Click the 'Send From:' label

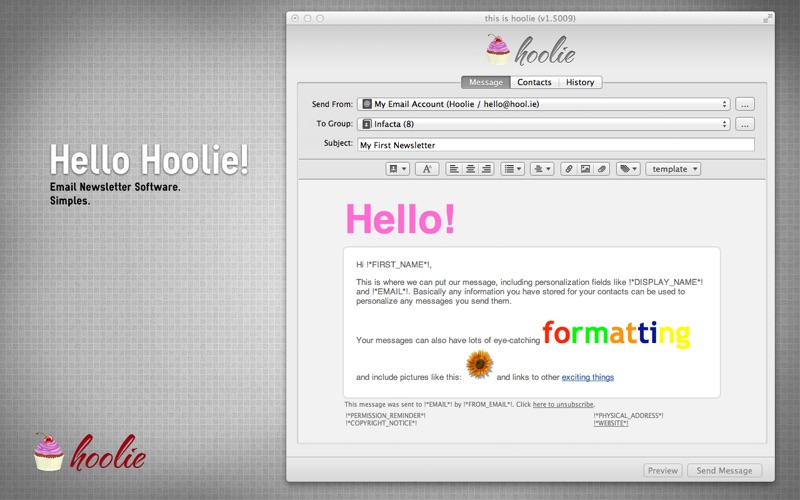tap(332, 104)
